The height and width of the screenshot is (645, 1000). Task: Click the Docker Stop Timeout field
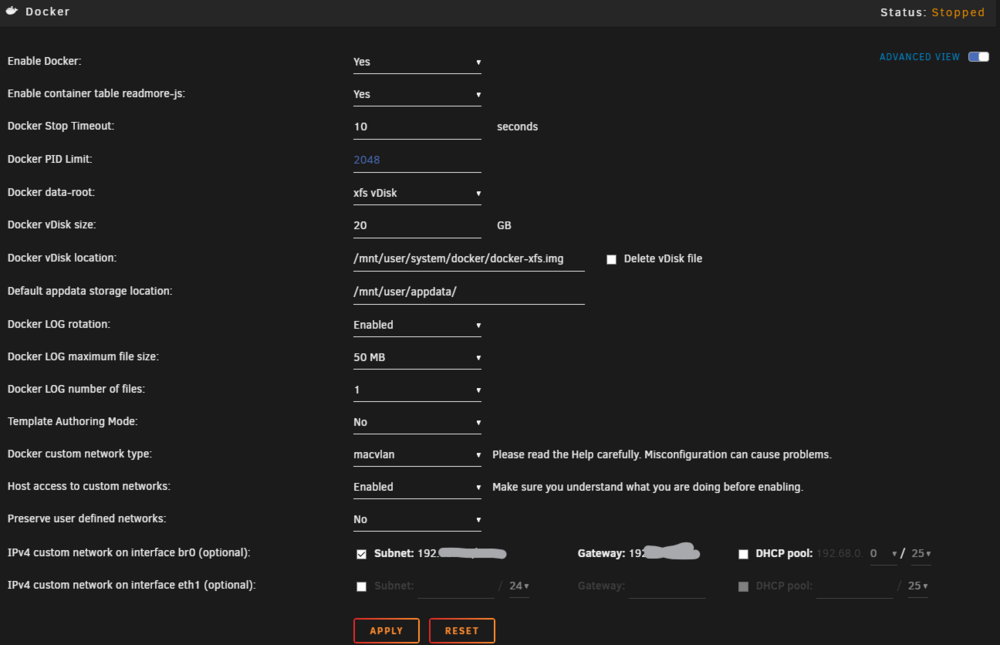417,127
